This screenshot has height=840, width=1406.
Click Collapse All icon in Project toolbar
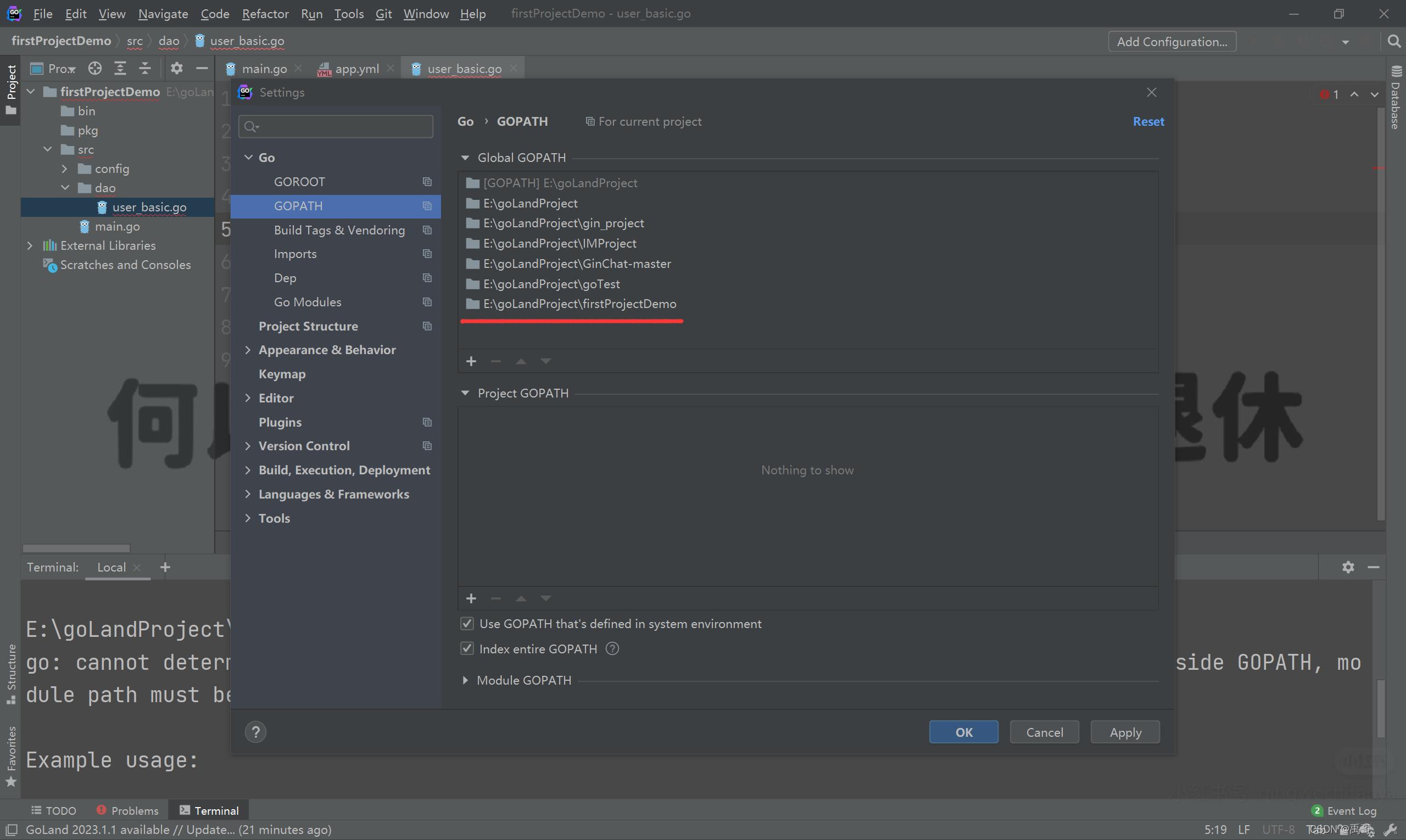(145, 69)
